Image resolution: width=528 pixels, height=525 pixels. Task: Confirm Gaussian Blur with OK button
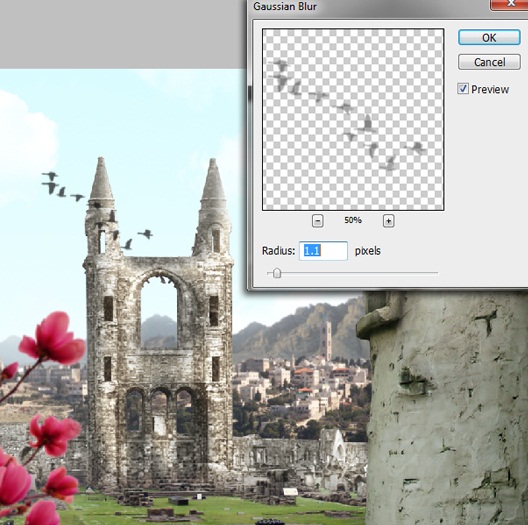(x=489, y=37)
